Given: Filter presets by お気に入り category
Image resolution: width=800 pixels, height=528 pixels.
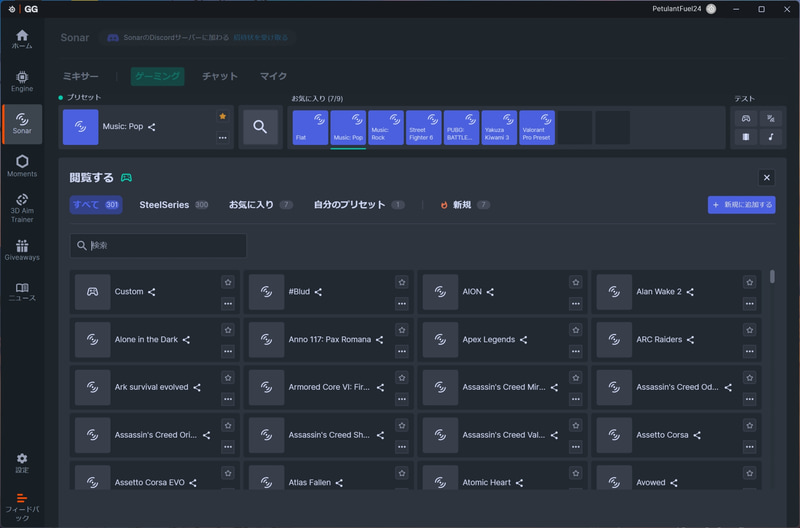Looking at the screenshot, I should point(260,205).
